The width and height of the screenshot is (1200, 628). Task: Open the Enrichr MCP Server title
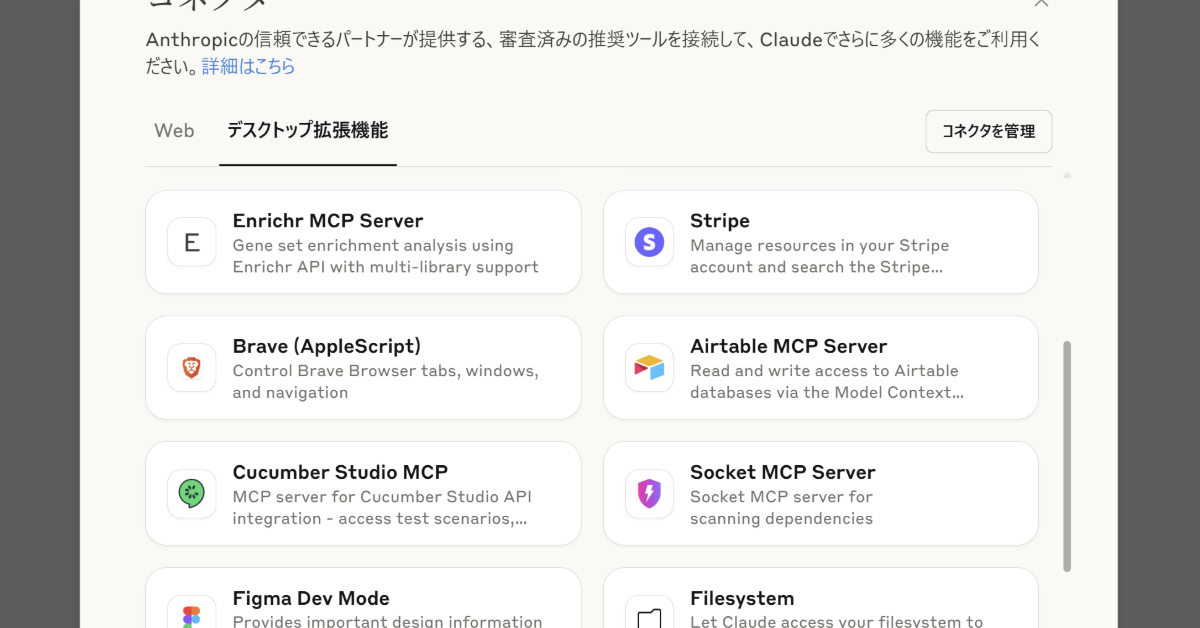click(328, 221)
